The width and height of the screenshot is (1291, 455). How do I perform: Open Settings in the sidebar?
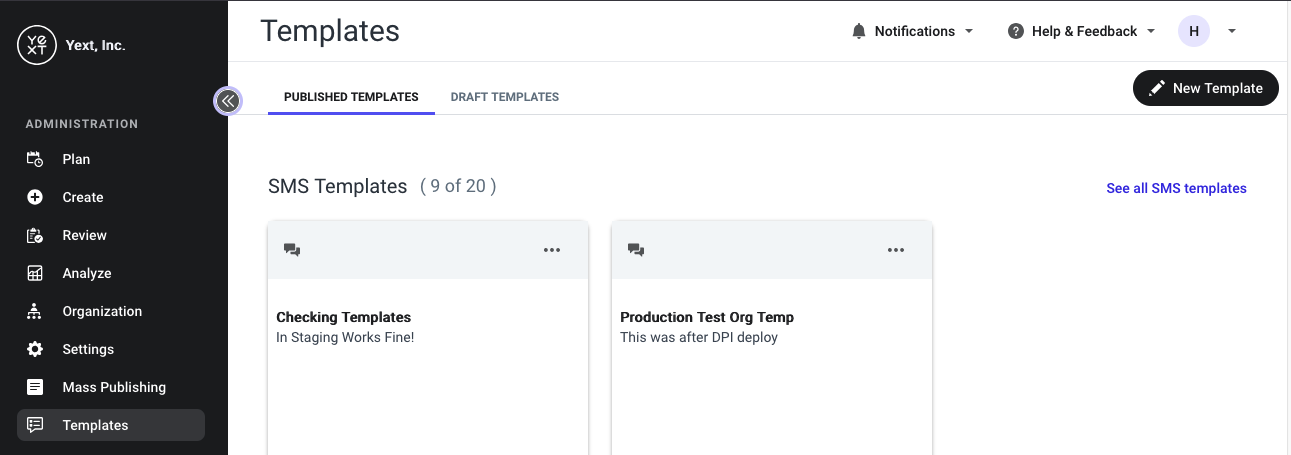[111, 349]
